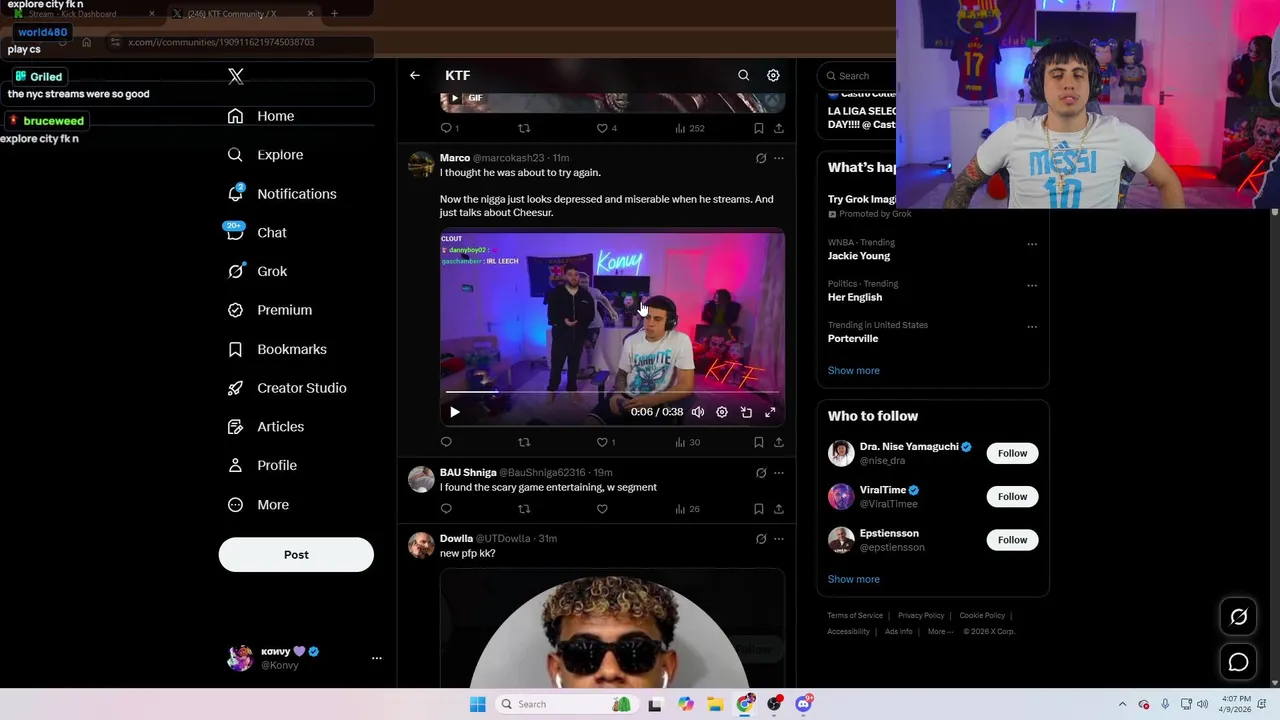Play the video in Marco's post
This screenshot has width=1280, height=720.
(455, 412)
